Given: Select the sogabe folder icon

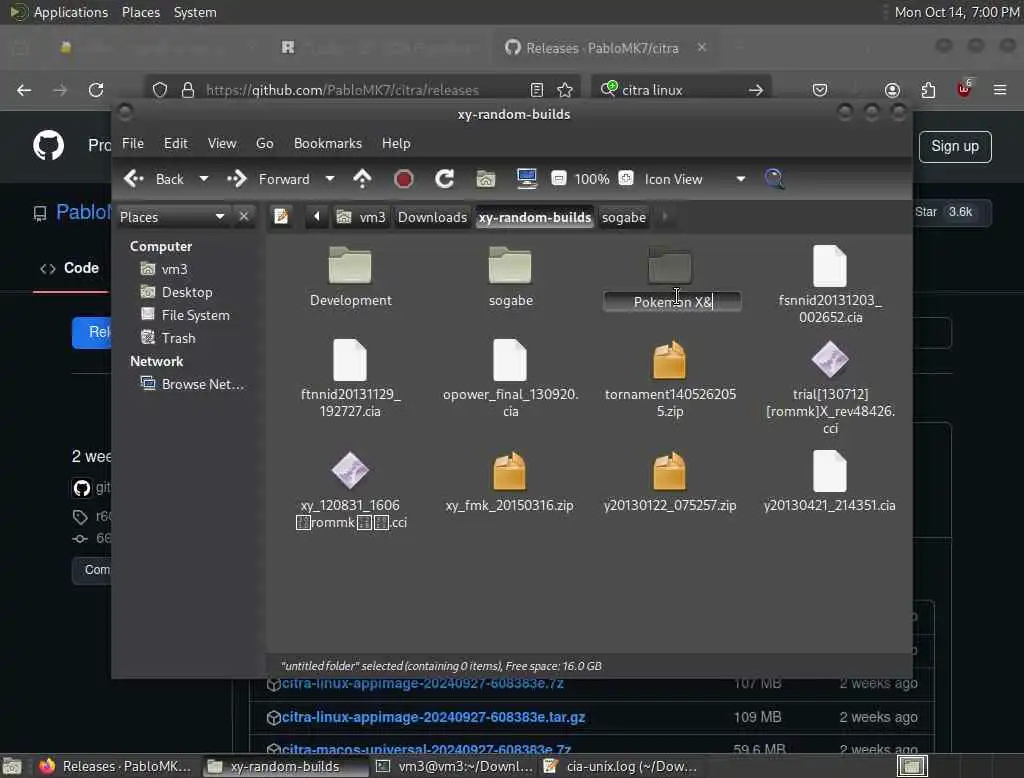Looking at the screenshot, I should pos(510,267).
